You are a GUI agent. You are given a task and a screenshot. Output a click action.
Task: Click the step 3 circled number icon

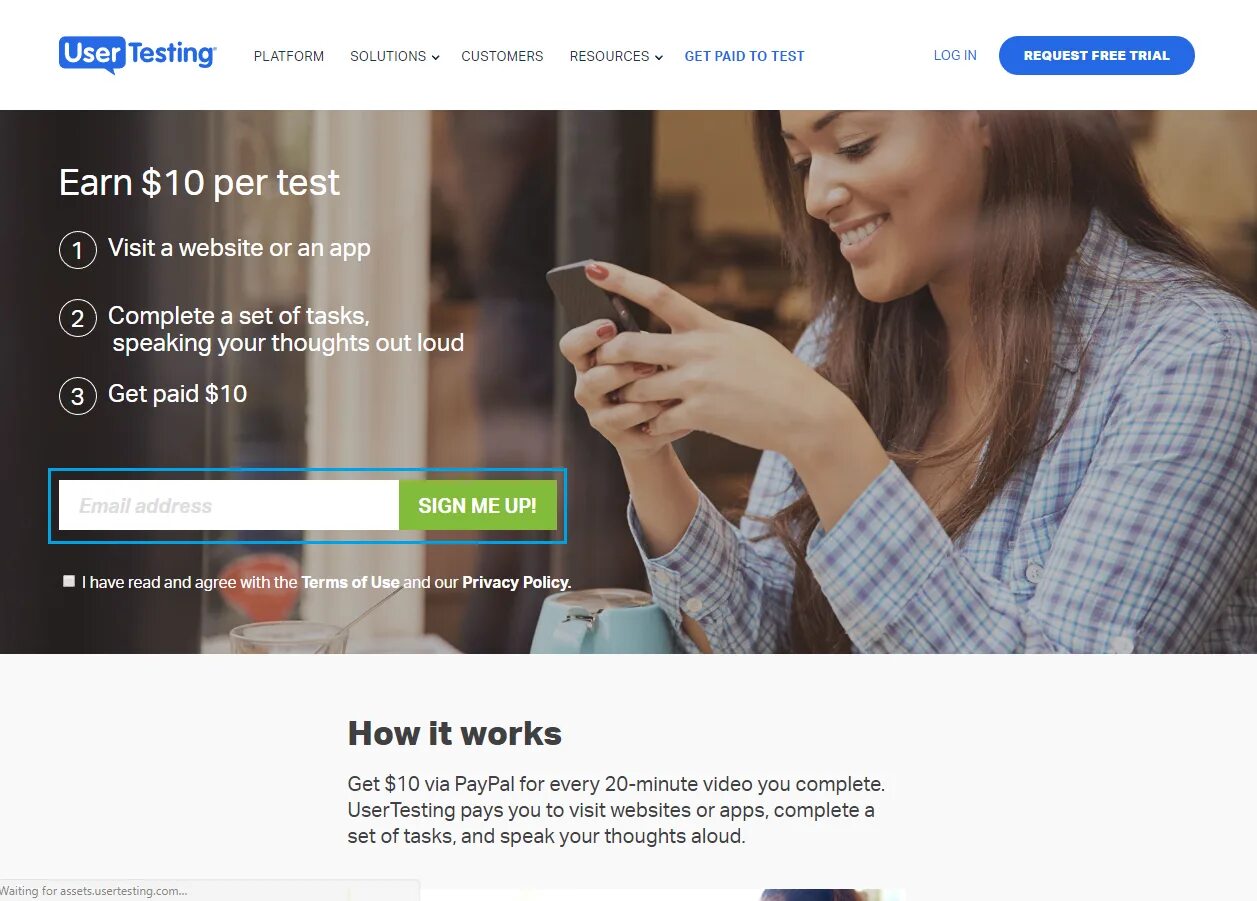click(x=78, y=396)
